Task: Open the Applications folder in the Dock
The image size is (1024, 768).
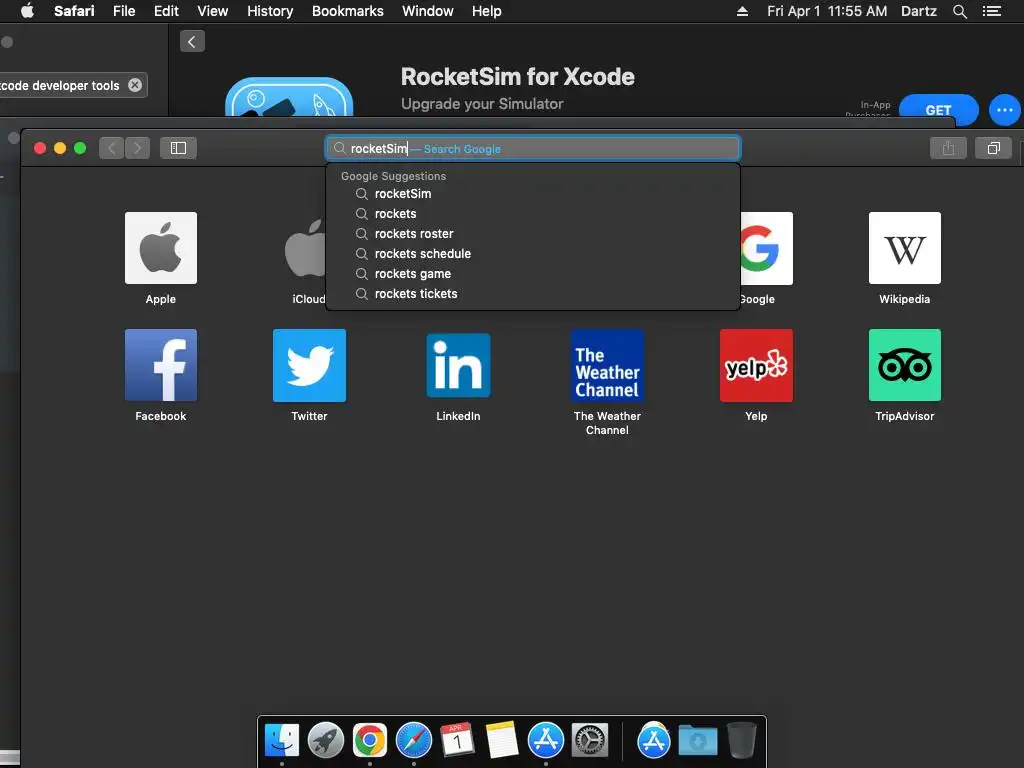Action: (654, 741)
